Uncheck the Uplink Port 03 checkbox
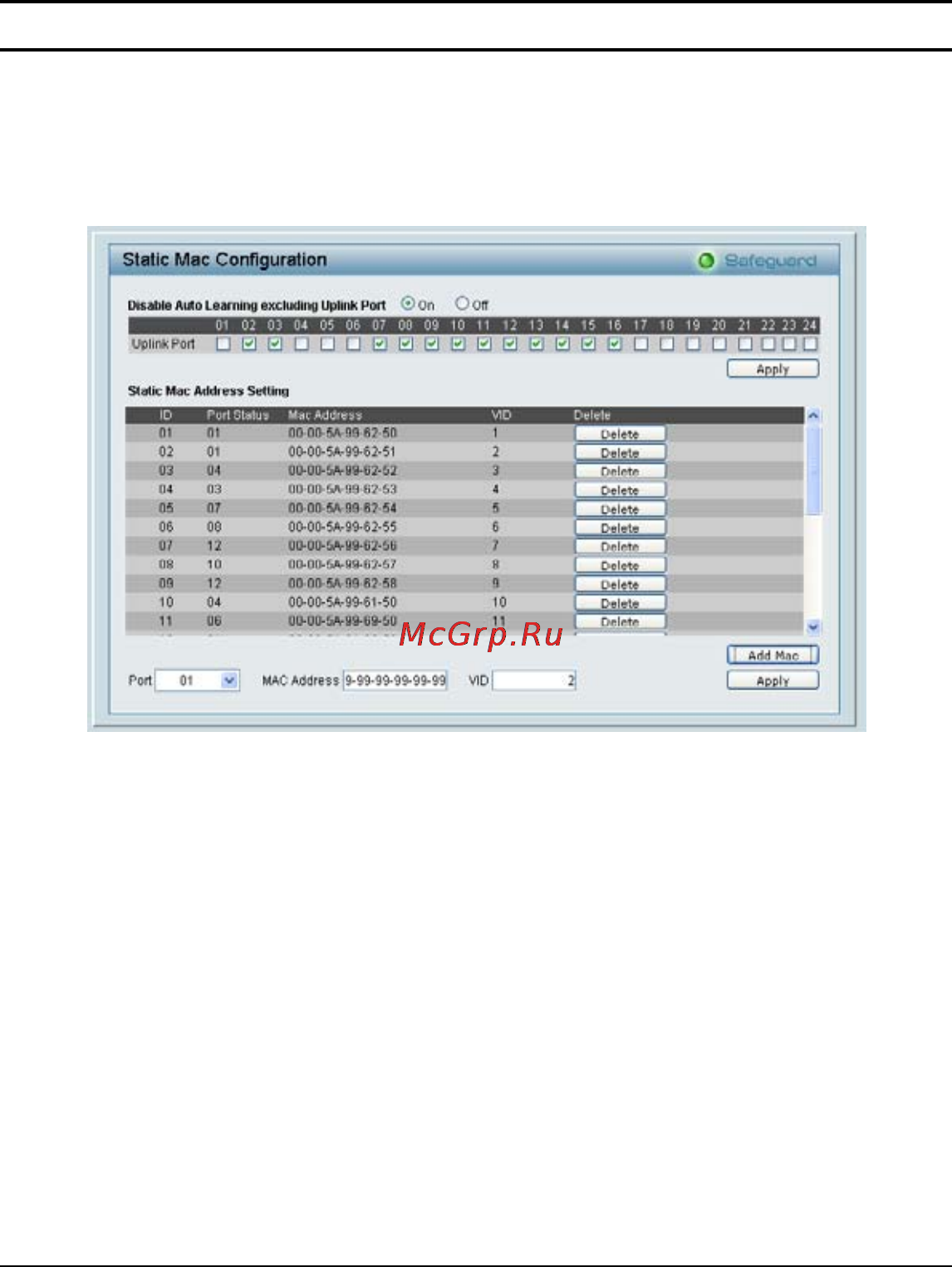 pyautogui.click(x=275, y=344)
